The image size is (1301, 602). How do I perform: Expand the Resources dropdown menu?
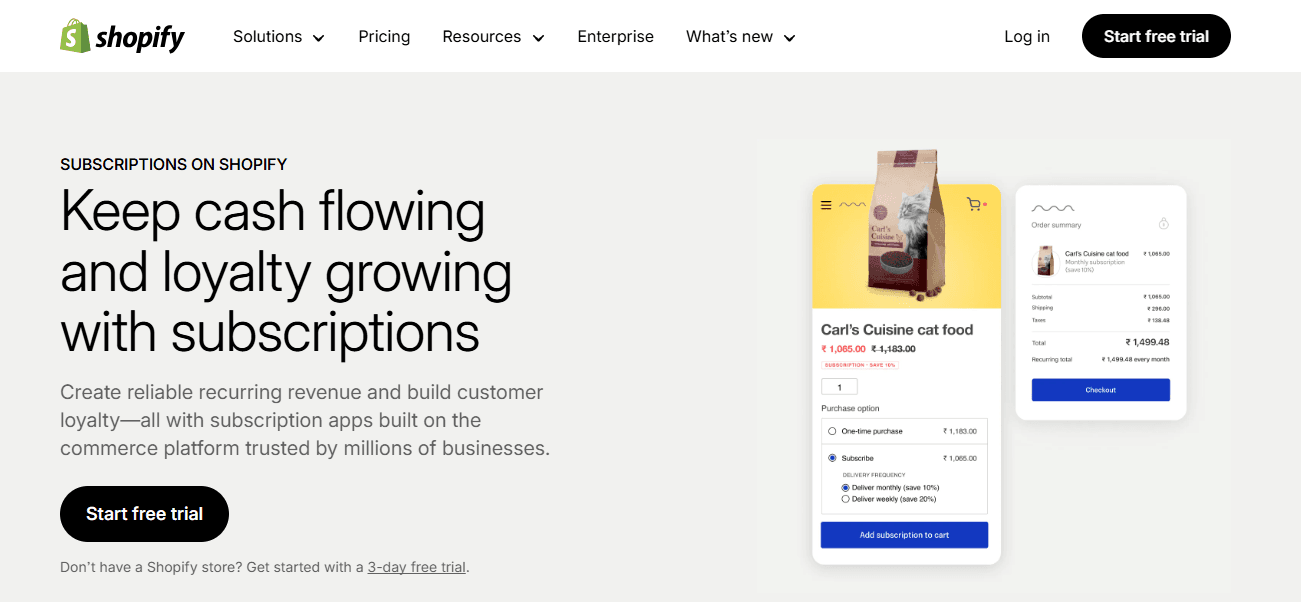click(x=493, y=37)
